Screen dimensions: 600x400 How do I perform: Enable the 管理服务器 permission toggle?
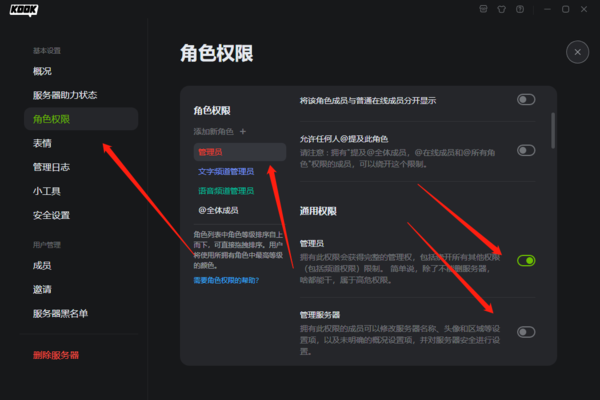(526, 332)
